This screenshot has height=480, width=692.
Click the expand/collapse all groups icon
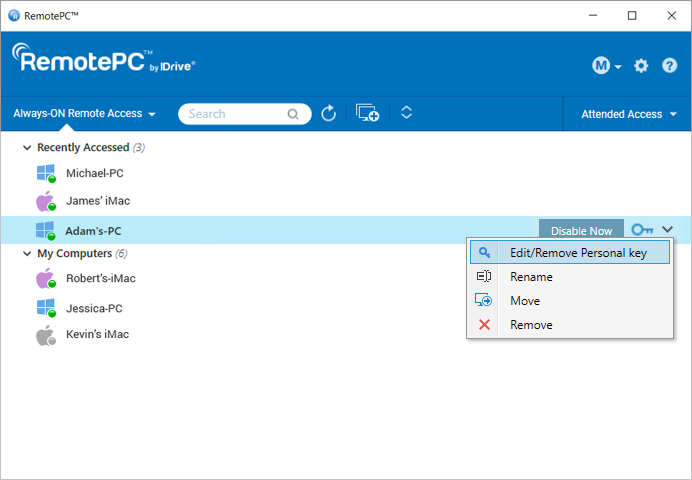coord(406,113)
